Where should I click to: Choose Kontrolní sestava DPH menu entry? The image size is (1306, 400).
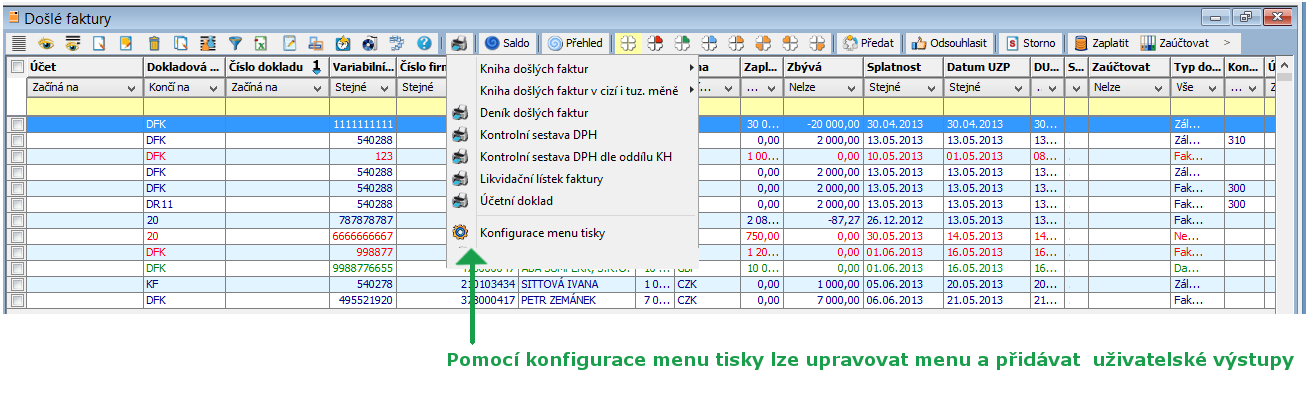coord(538,135)
